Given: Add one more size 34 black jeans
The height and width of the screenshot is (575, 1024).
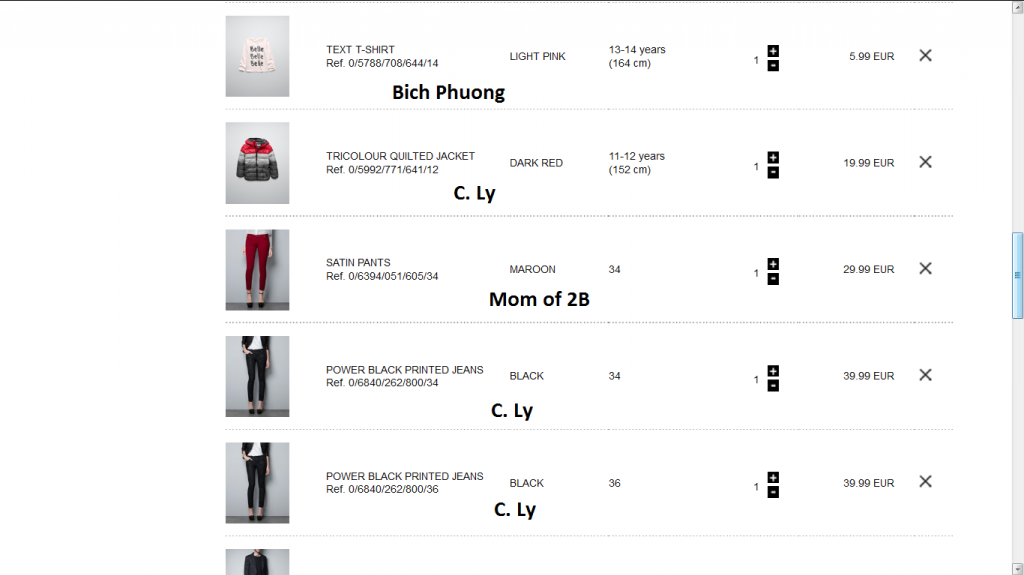Looking at the screenshot, I should [x=773, y=371].
